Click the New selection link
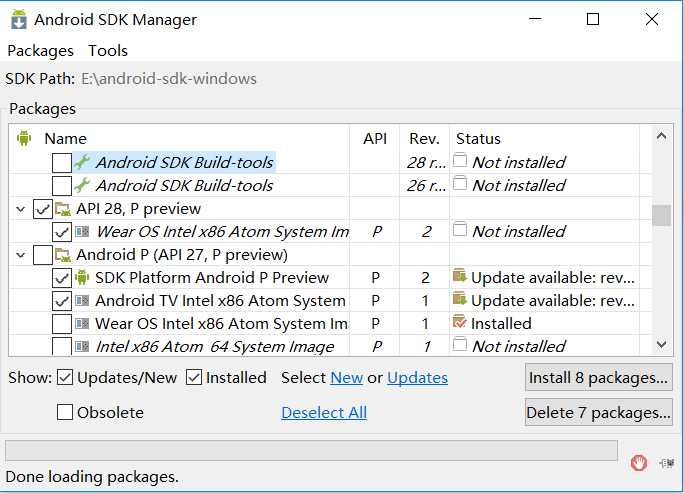 click(x=346, y=378)
